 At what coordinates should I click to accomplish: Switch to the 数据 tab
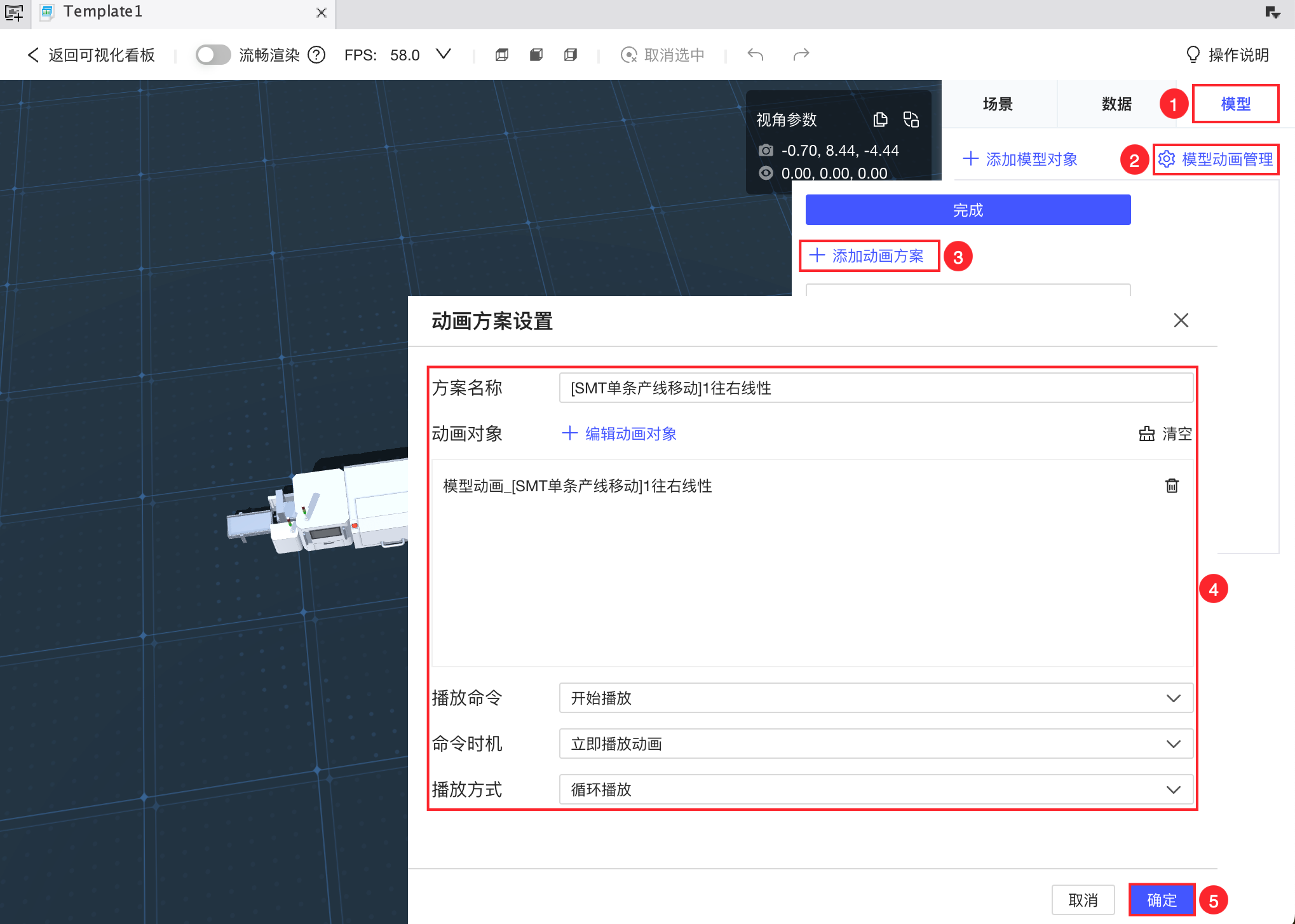point(1116,104)
